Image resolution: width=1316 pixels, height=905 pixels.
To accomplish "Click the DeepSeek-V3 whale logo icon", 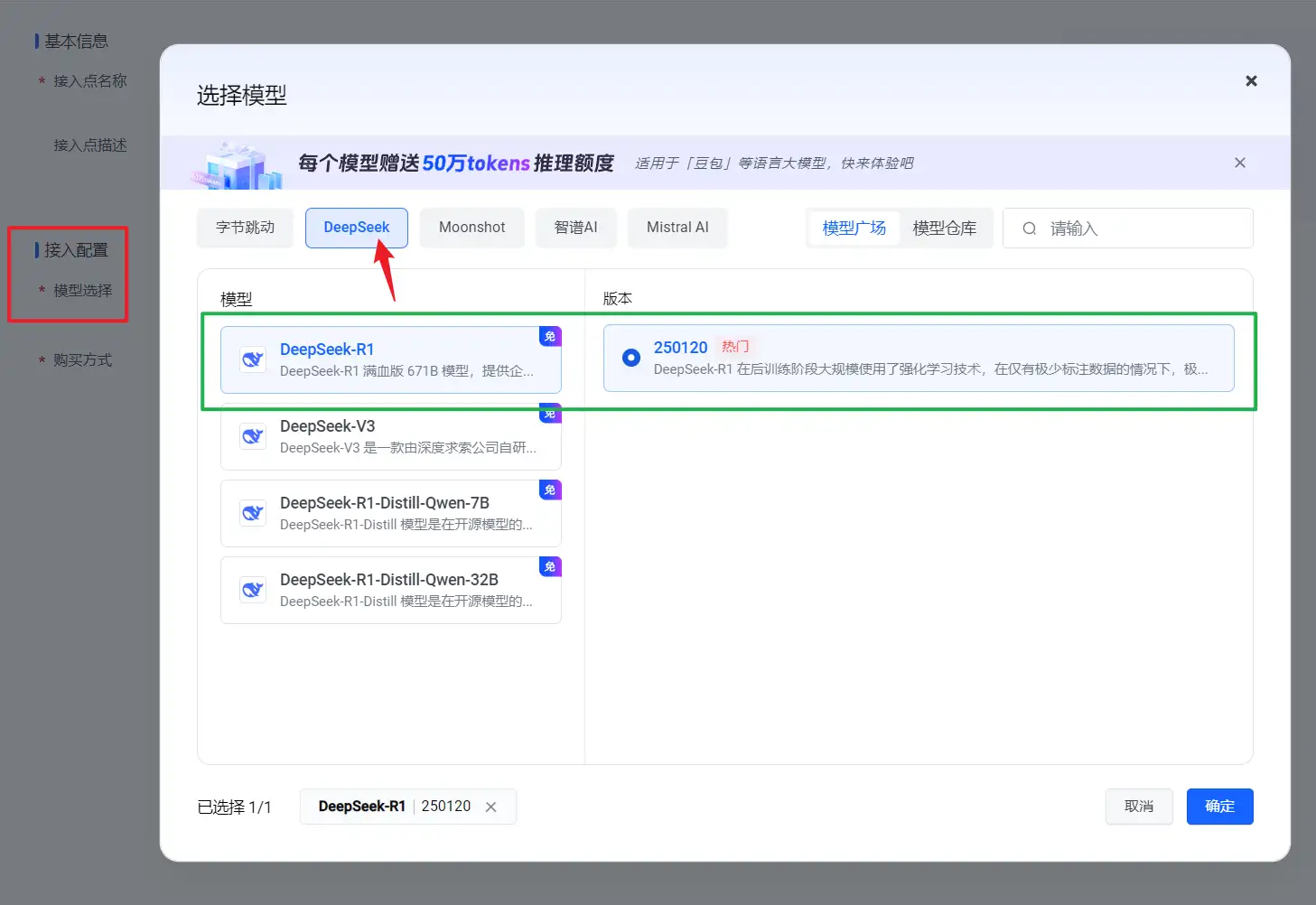I will 253,436.
